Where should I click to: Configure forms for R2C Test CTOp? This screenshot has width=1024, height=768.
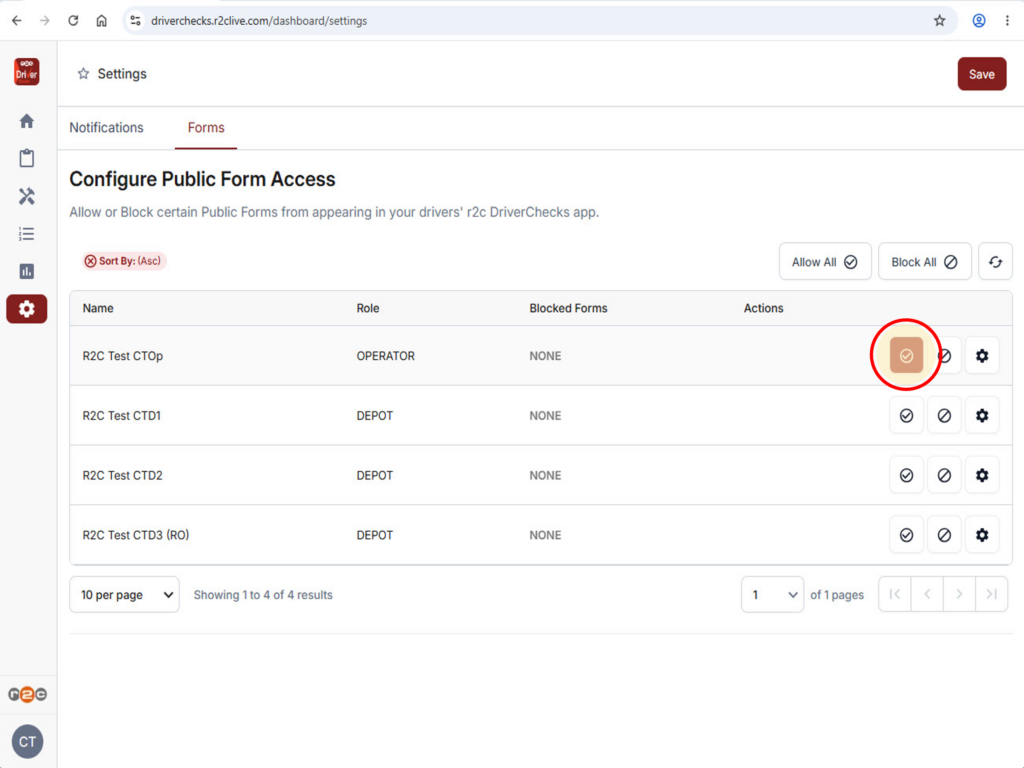click(982, 356)
